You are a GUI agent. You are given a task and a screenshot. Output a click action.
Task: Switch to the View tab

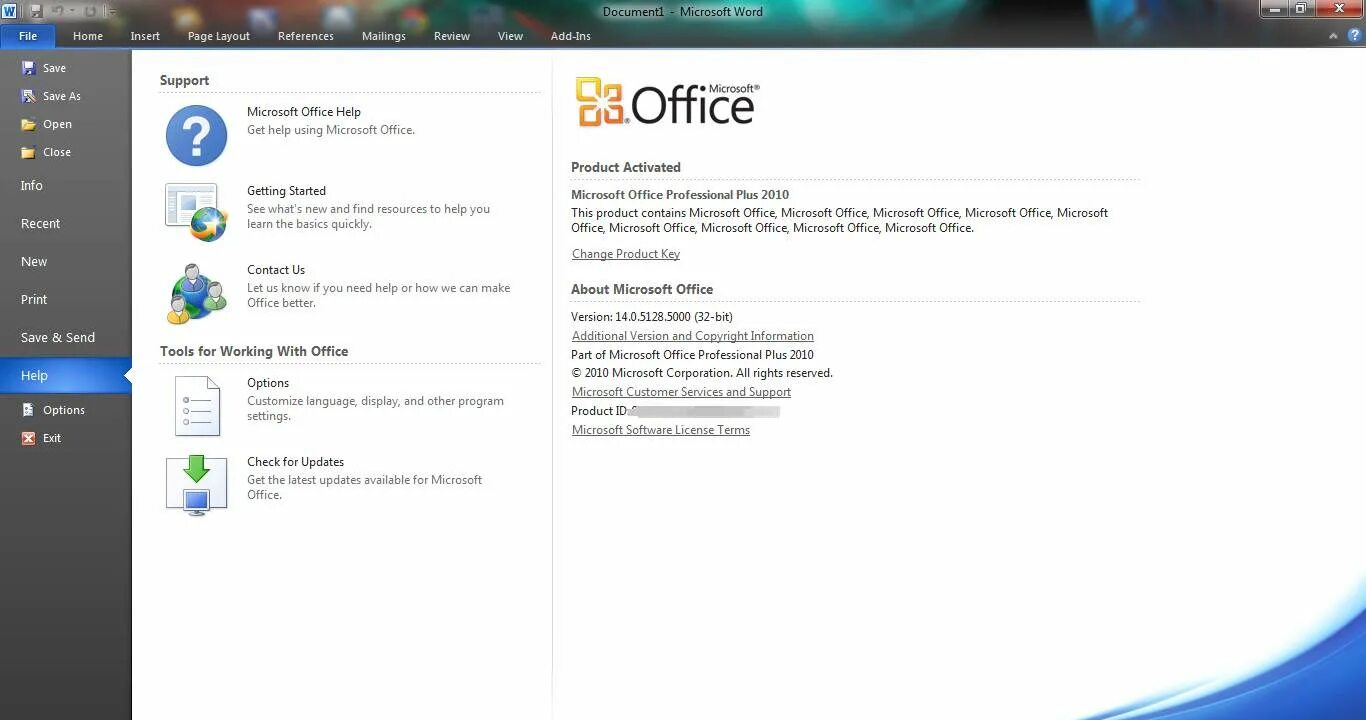pyautogui.click(x=511, y=36)
